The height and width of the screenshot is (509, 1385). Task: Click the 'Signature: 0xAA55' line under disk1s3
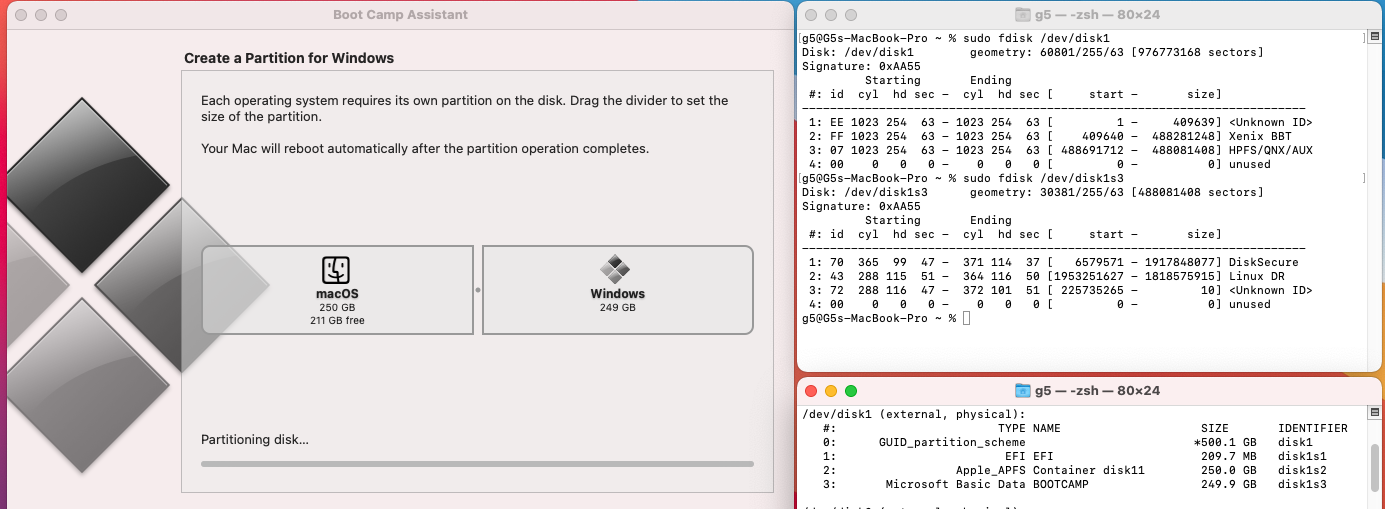pyautogui.click(x=861, y=206)
